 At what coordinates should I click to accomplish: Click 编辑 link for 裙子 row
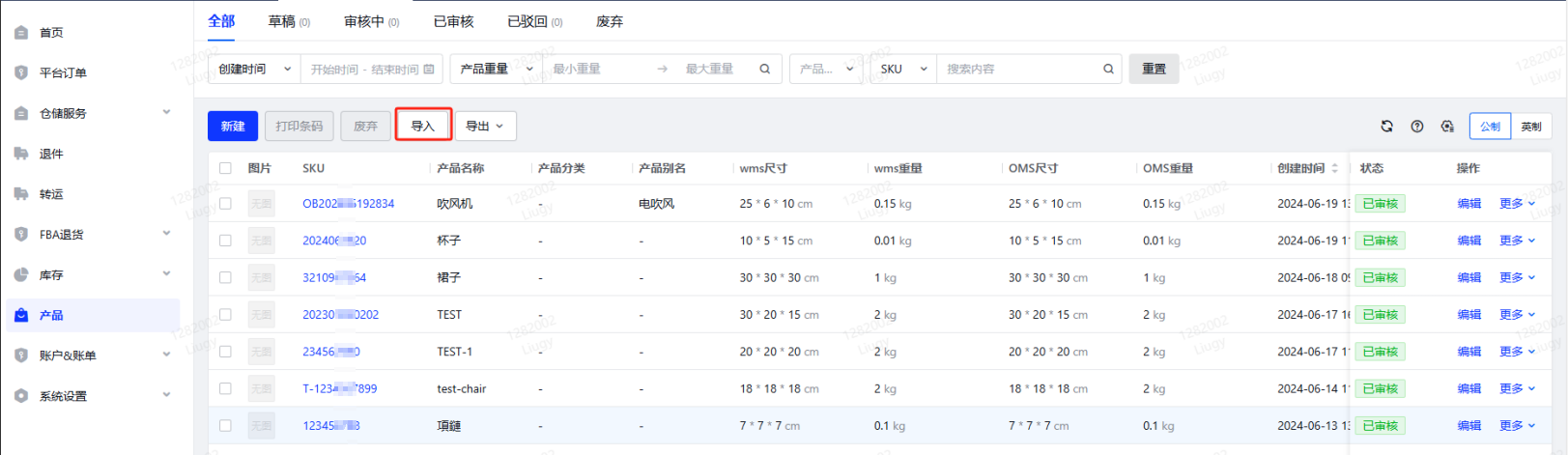tap(1468, 278)
